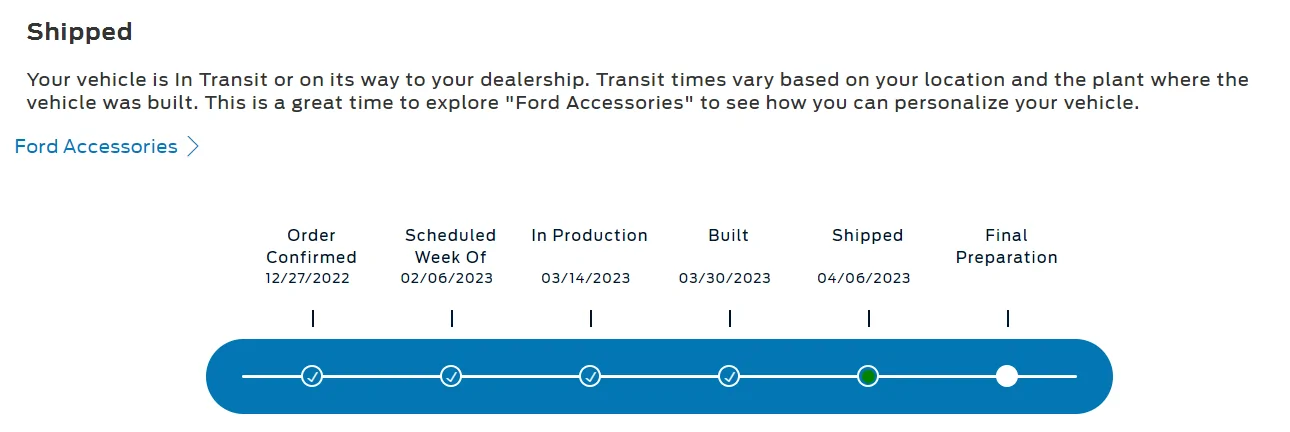Click the Shipped heading at top
Image resolution: width=1290 pixels, height=432 pixels.
[80, 32]
